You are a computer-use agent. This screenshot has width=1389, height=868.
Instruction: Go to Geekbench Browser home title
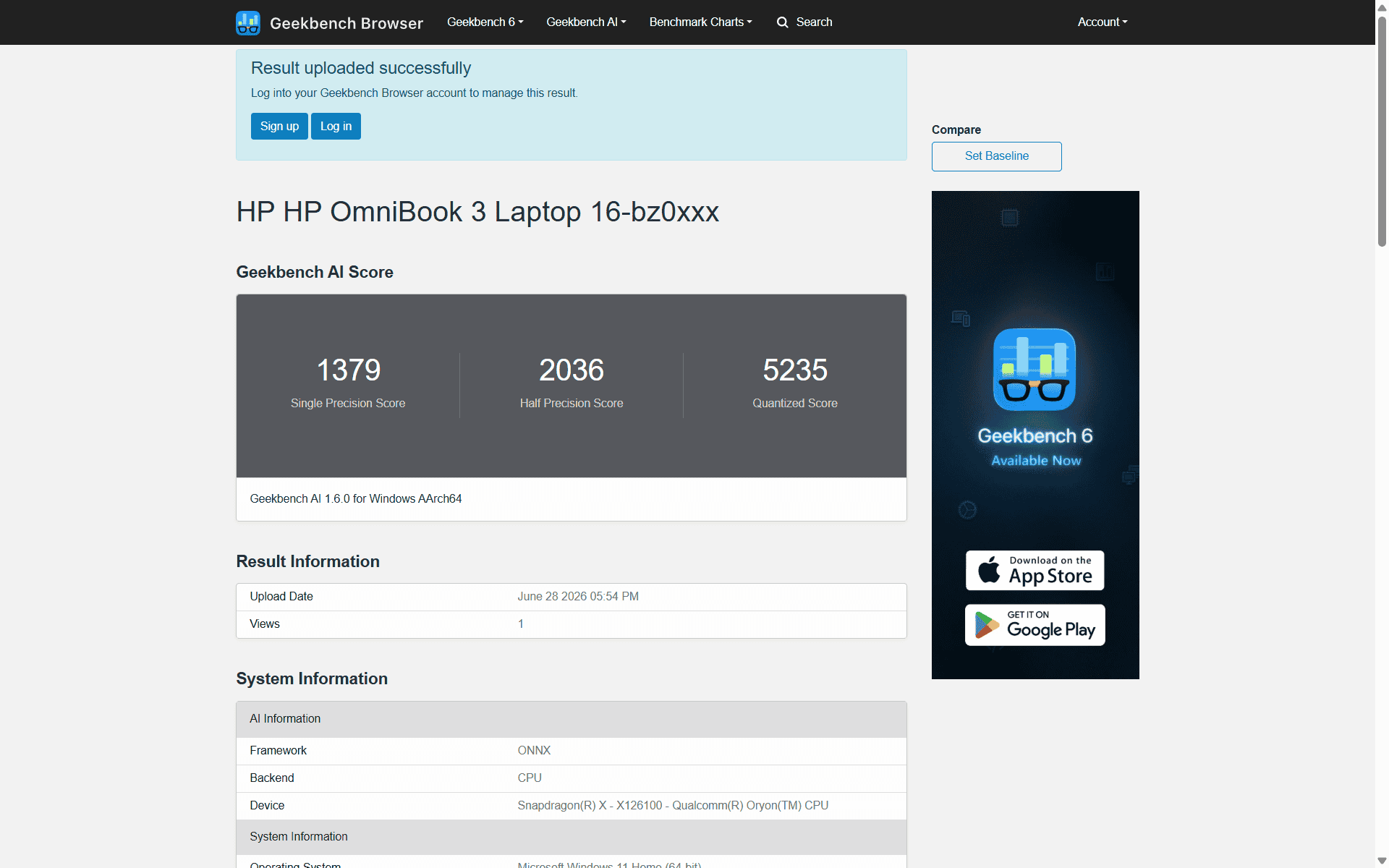pyautogui.click(x=347, y=23)
